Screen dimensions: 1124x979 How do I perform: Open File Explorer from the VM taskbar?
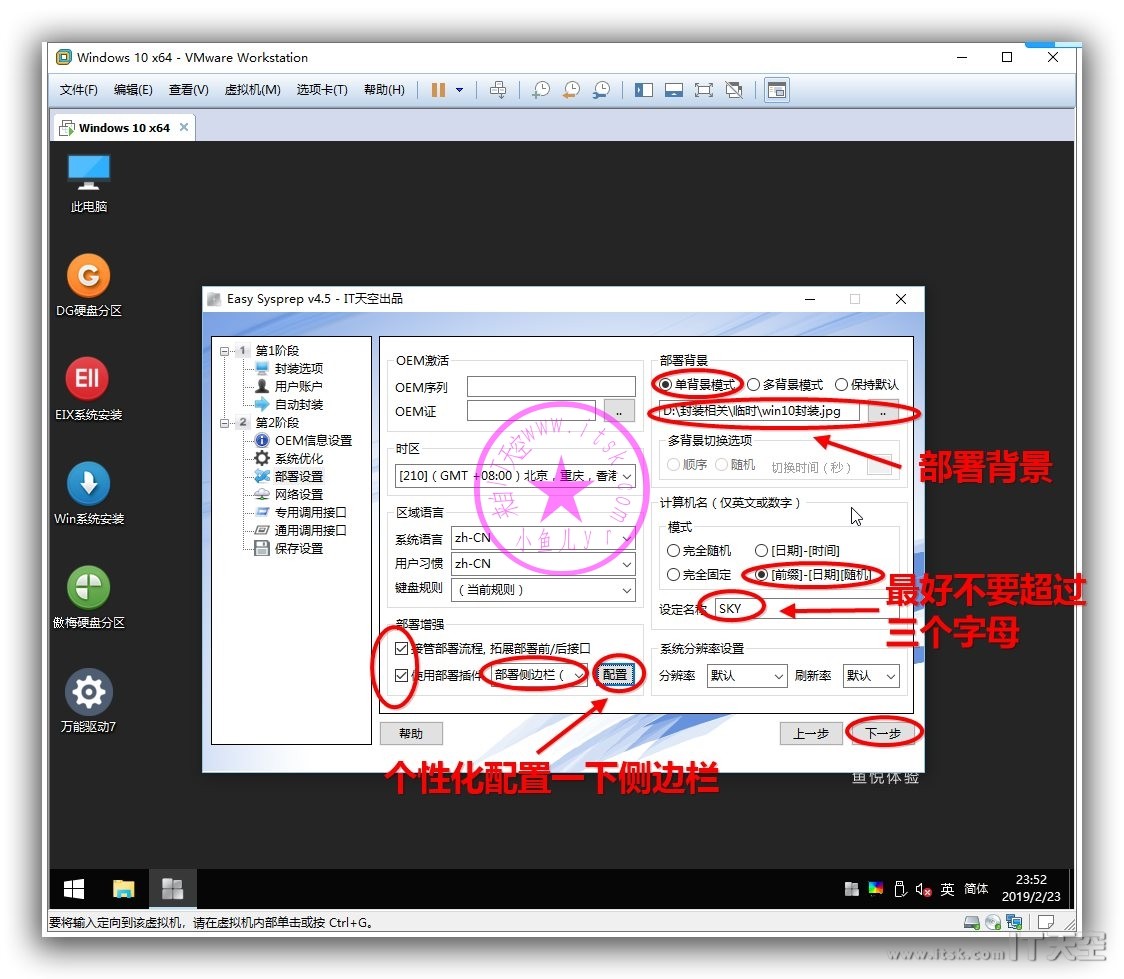click(123, 889)
